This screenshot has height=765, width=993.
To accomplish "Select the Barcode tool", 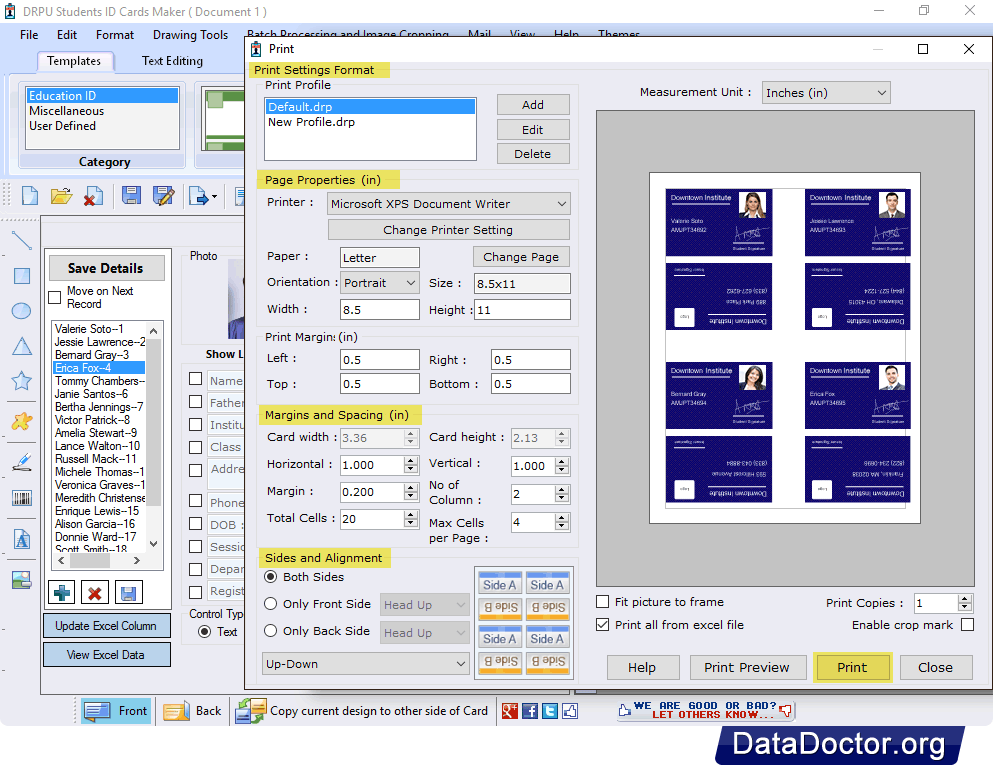I will pyautogui.click(x=22, y=498).
